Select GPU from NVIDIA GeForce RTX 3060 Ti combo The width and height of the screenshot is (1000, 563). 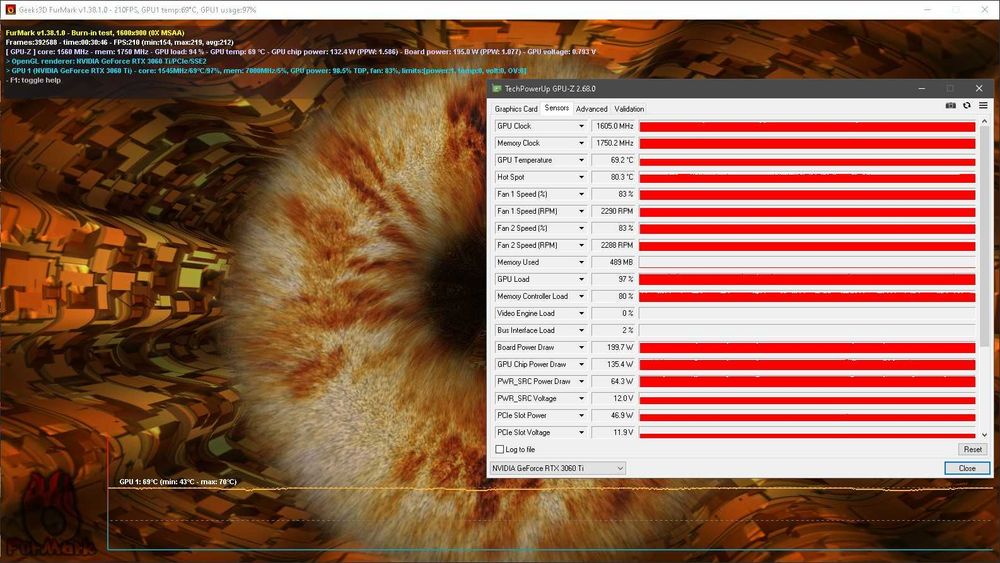[557, 468]
